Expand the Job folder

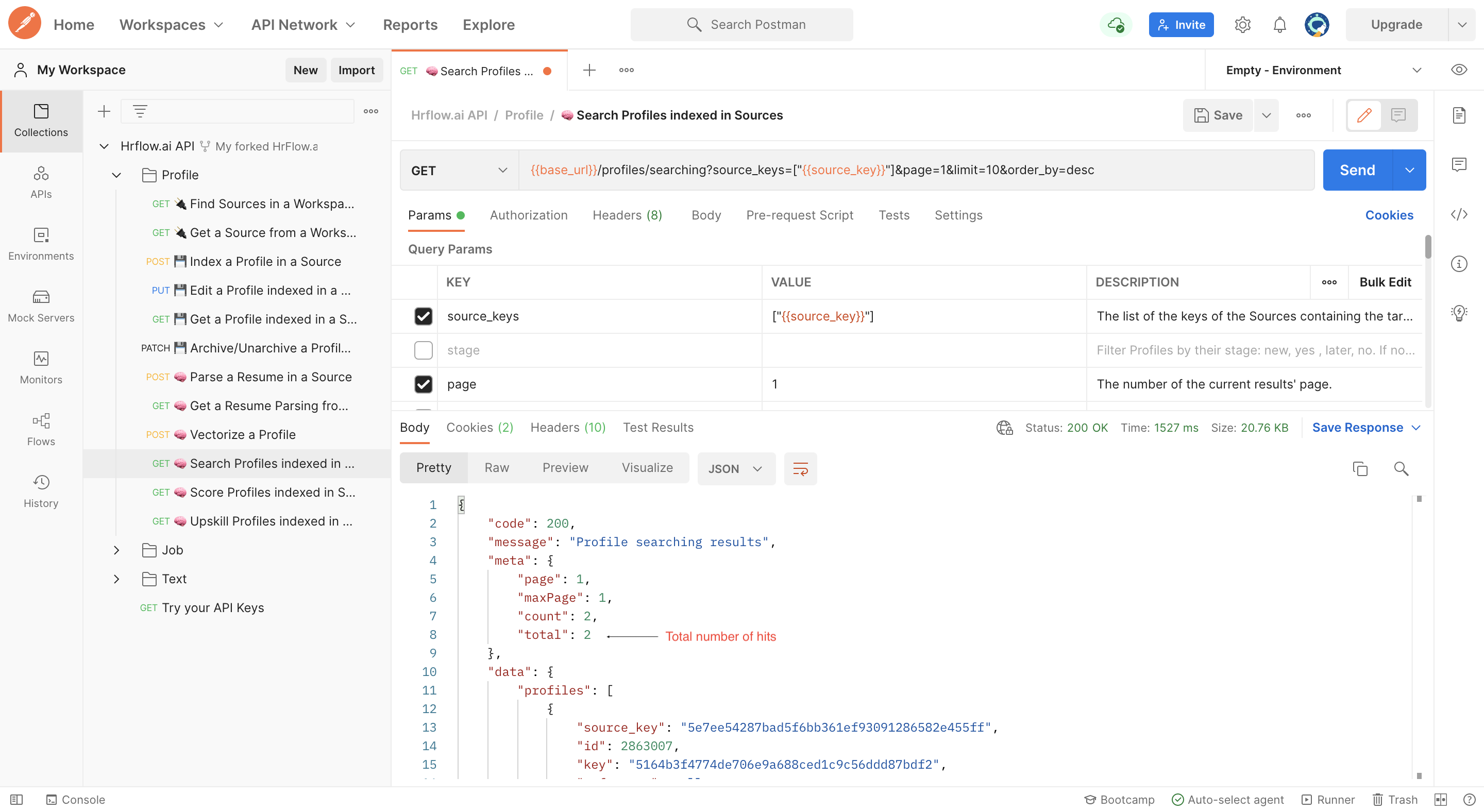(116, 550)
